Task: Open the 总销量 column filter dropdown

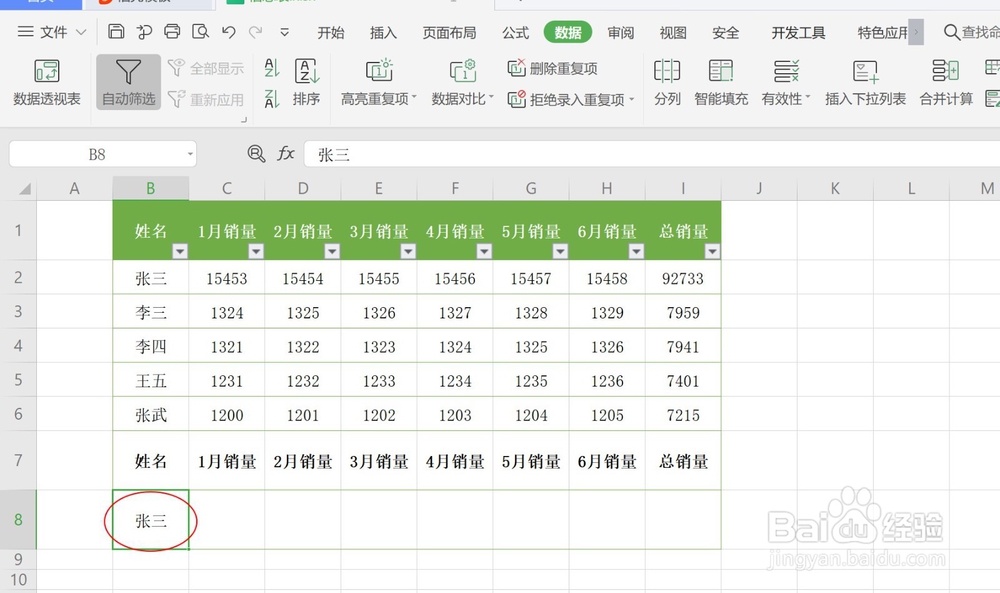Action: click(x=712, y=252)
